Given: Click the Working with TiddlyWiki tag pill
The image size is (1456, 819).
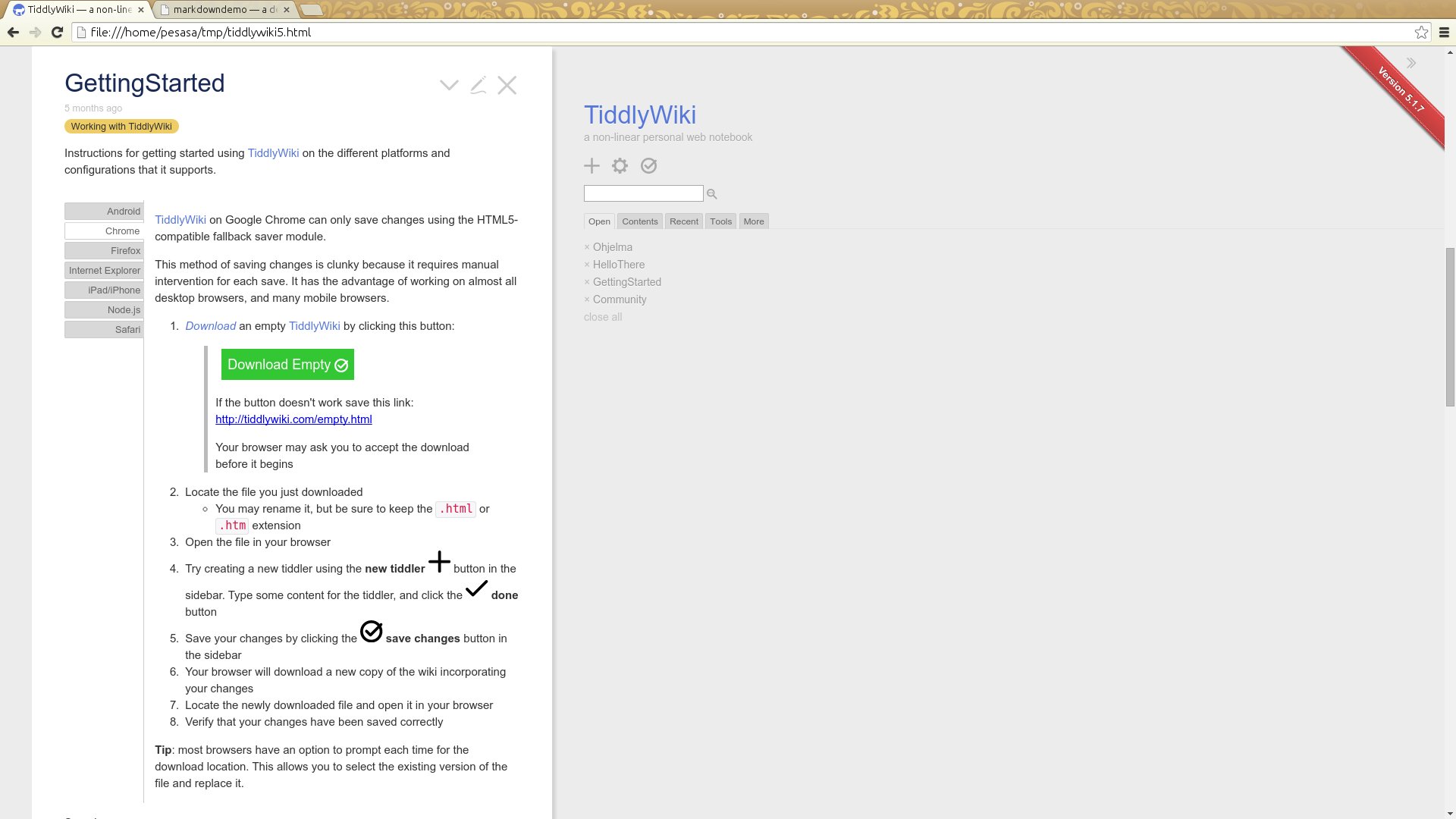Looking at the screenshot, I should (121, 127).
